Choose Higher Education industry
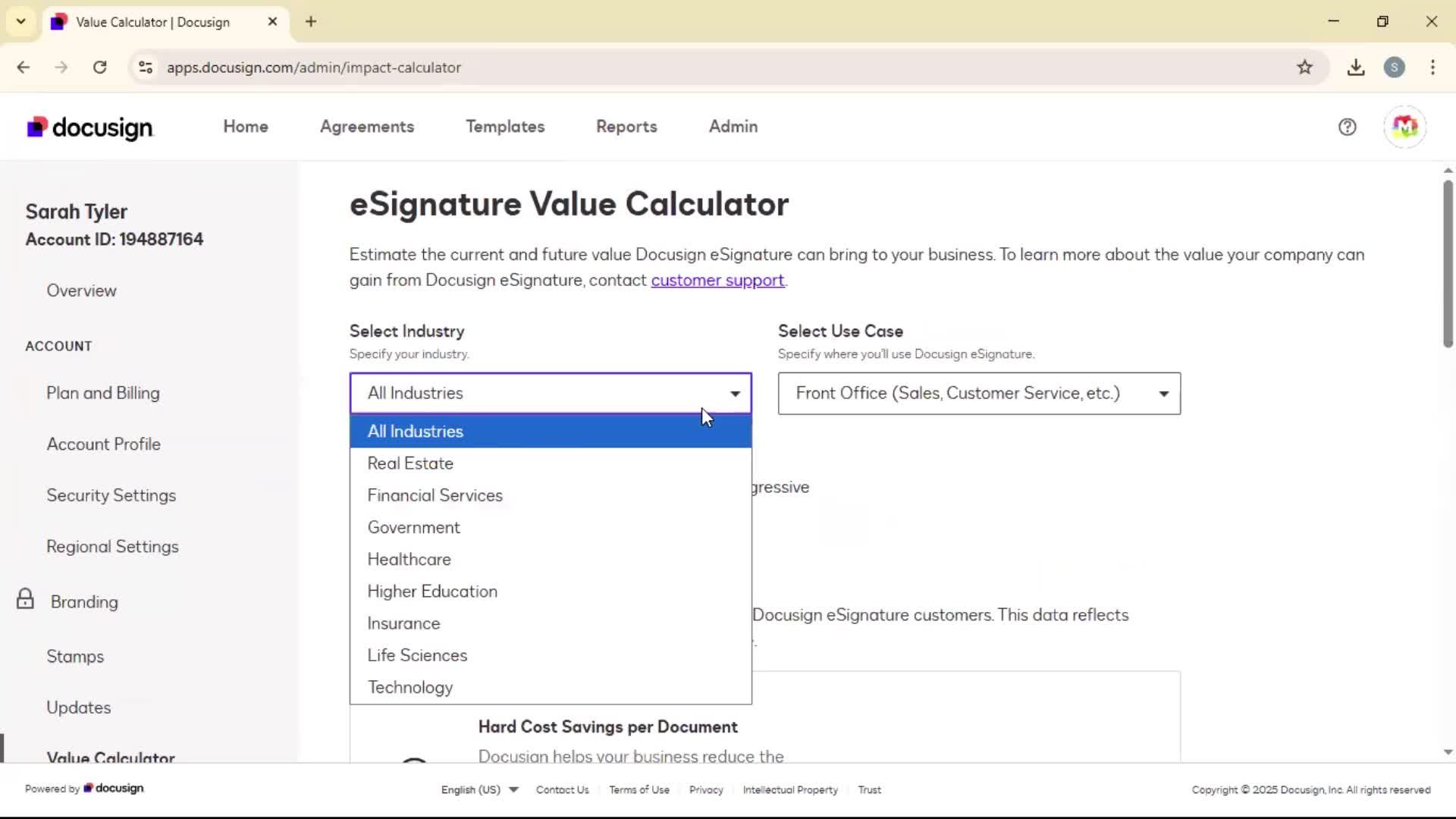Screen dimensions: 1456x819 (x=551, y=591)
